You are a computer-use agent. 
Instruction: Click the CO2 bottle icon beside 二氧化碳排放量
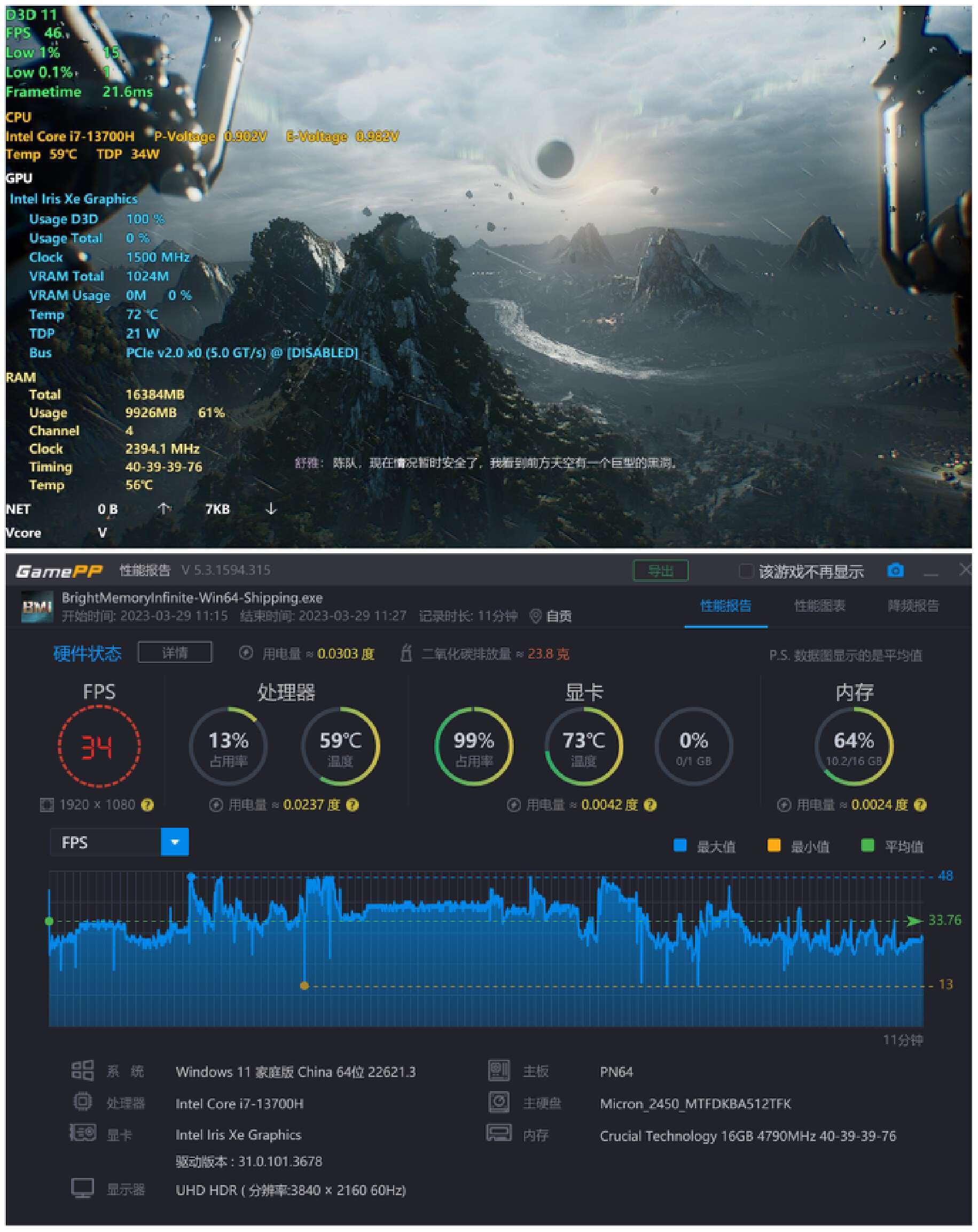(x=406, y=653)
